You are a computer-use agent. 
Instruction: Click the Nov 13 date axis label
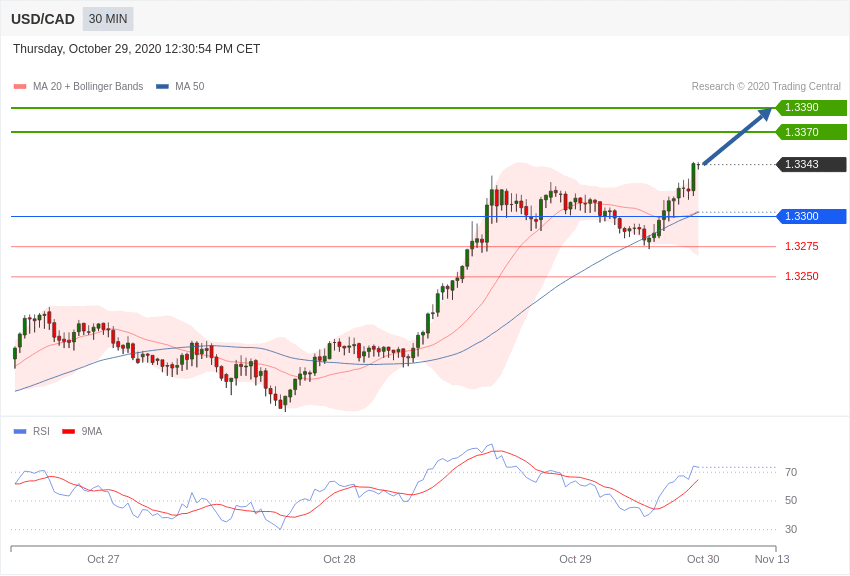(772, 559)
